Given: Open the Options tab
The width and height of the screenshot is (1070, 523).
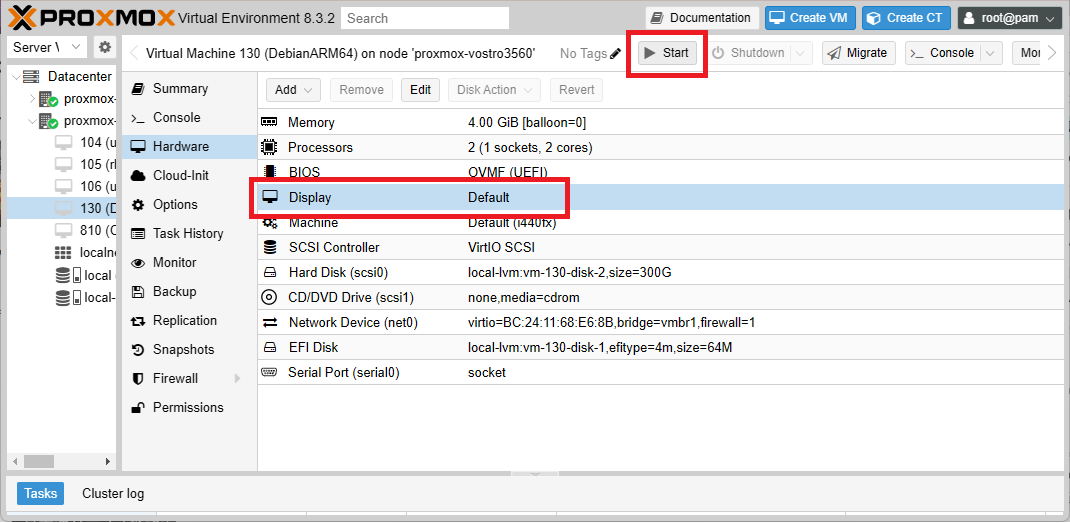Looking at the screenshot, I should pyautogui.click(x=189, y=204).
